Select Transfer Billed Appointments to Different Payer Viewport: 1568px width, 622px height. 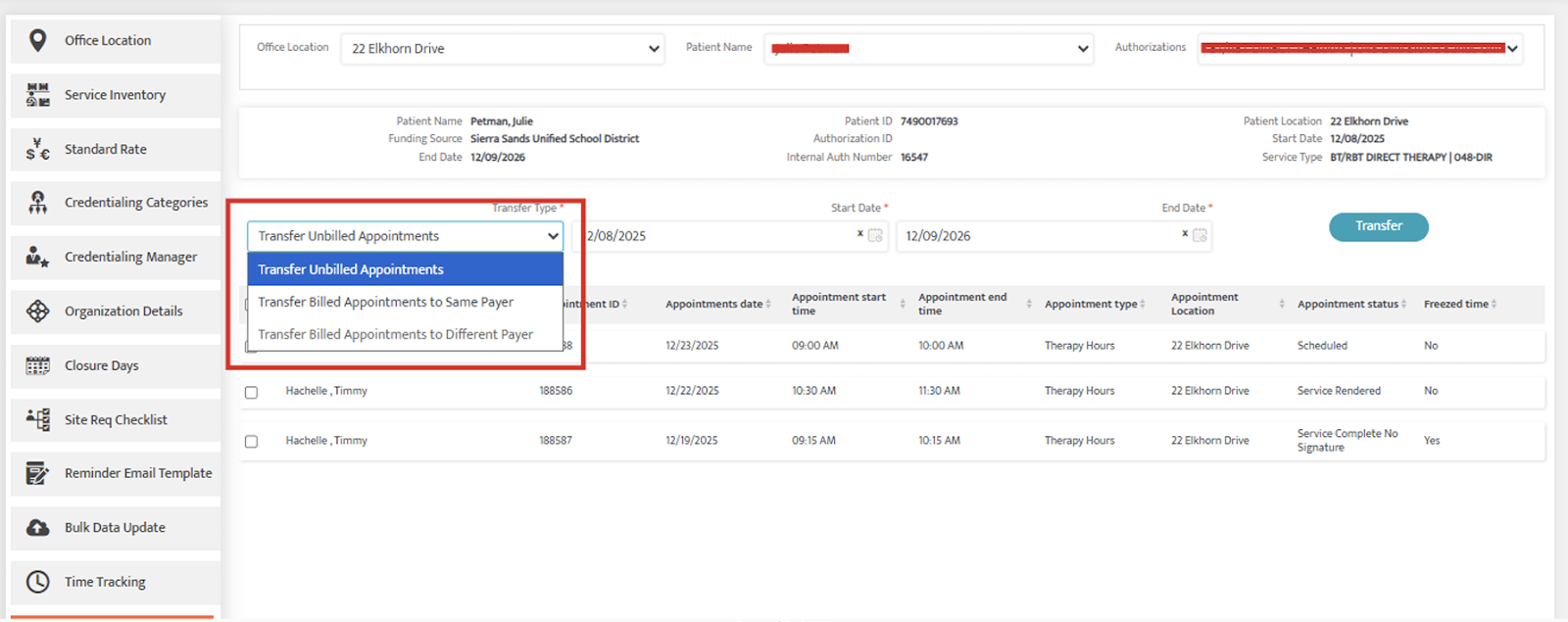click(x=396, y=334)
